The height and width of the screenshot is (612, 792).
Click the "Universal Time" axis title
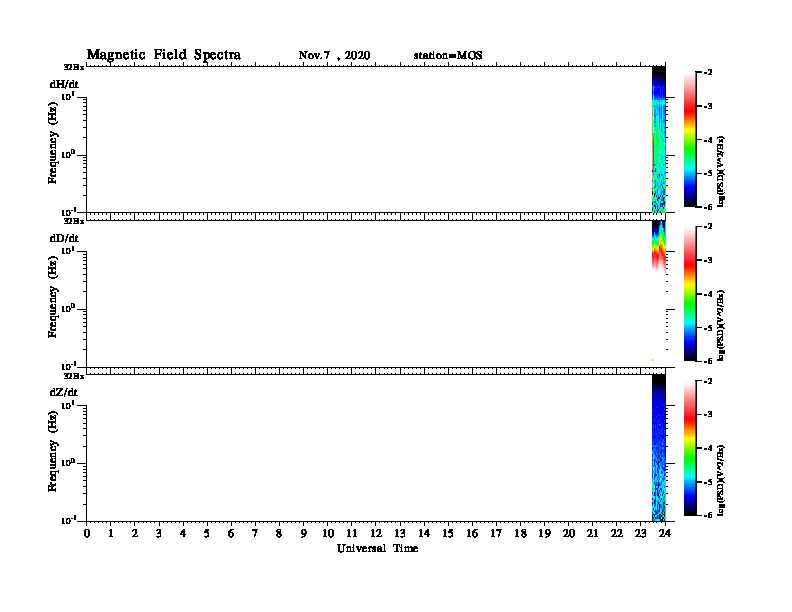point(377,548)
